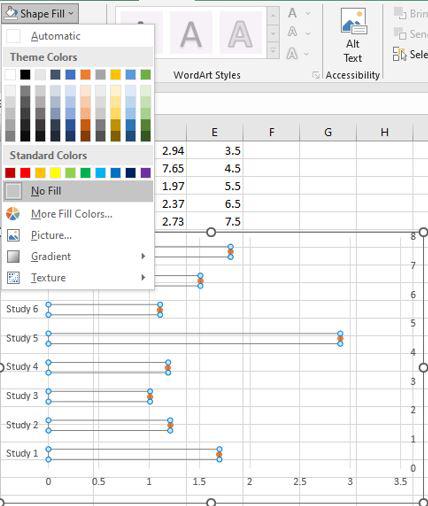Click the Send Backward icon

[x=400, y=34]
